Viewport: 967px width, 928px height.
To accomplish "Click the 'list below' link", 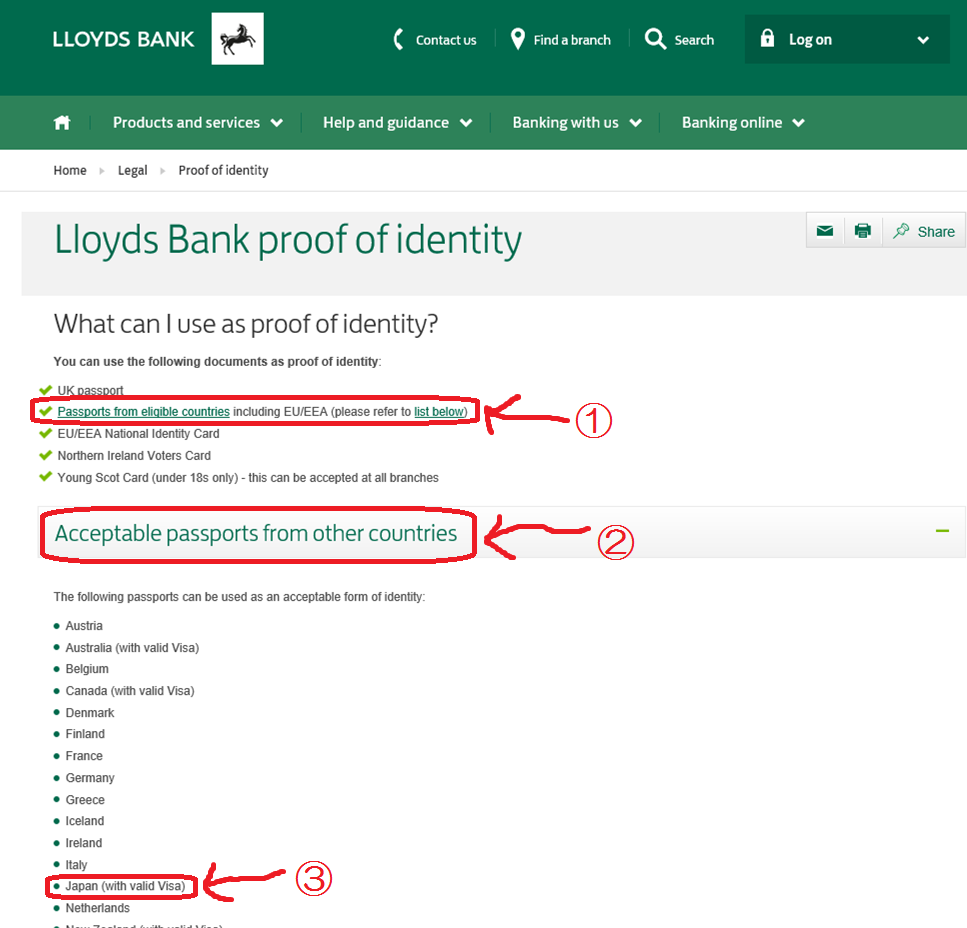I will (438, 412).
